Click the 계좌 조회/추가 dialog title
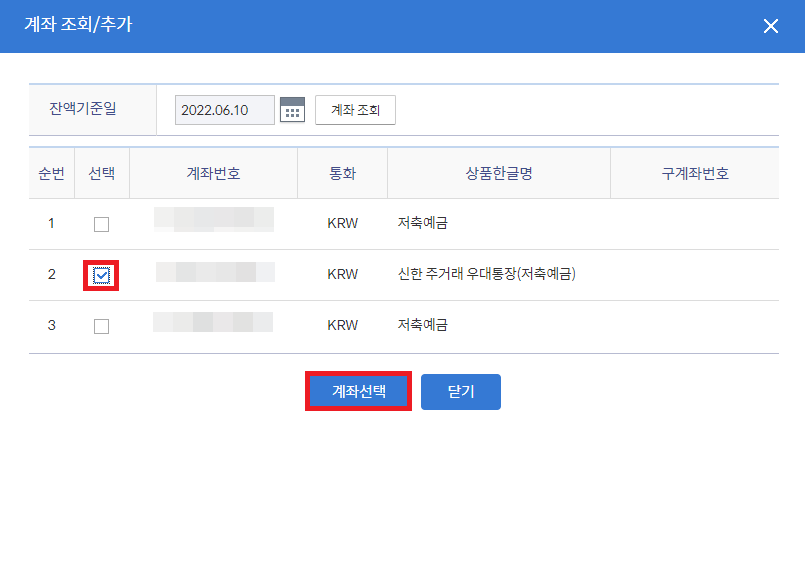The image size is (805, 566). coord(79,24)
